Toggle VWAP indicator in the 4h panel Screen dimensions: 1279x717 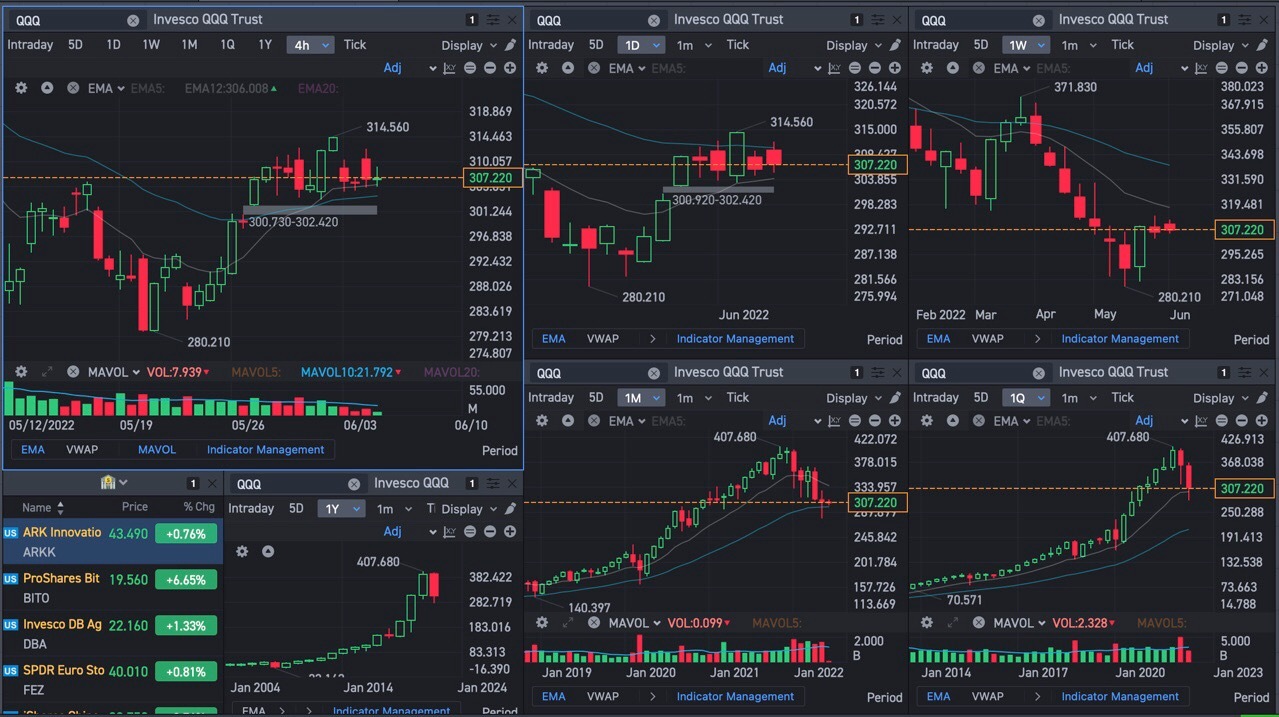tap(82, 450)
